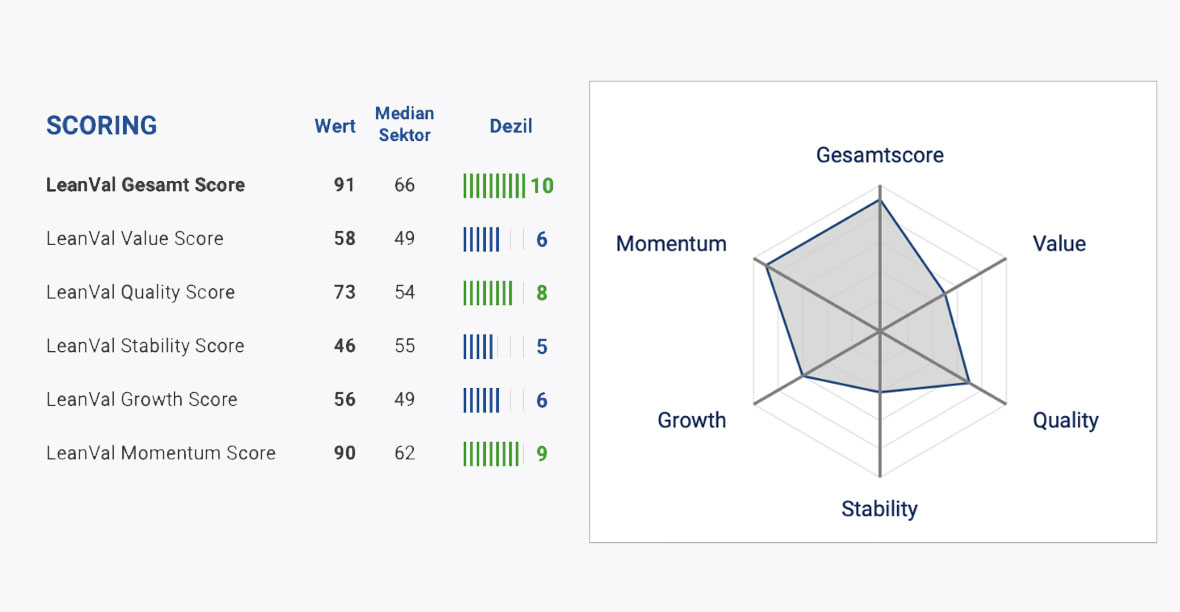Viewport: 1180px width, 612px height.
Task: Click the Gesamt Score decile bar indicator
Action: (494, 185)
